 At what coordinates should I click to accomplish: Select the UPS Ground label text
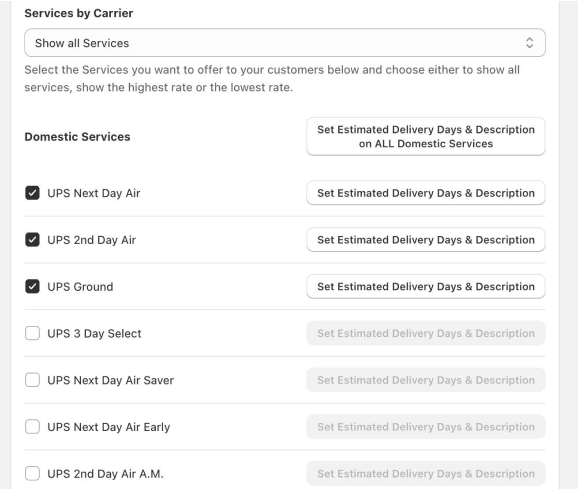80,287
